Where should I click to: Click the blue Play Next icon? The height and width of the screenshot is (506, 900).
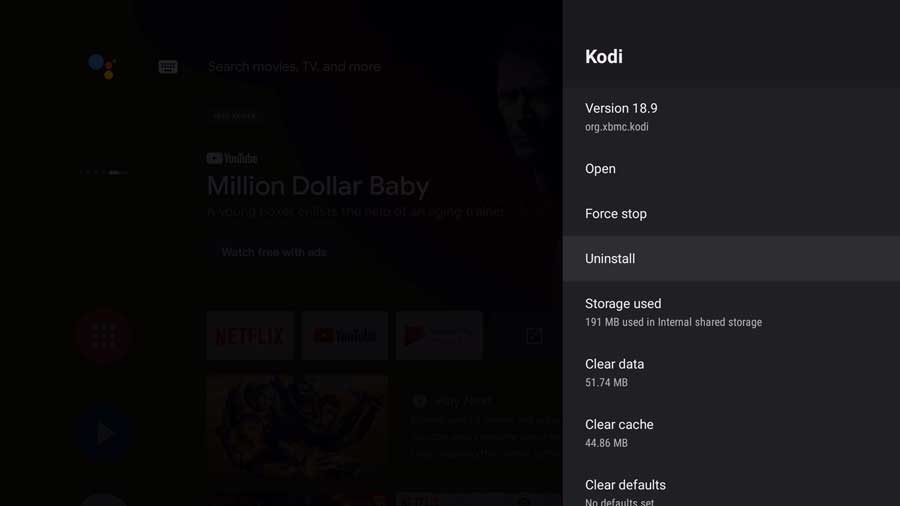pos(104,433)
